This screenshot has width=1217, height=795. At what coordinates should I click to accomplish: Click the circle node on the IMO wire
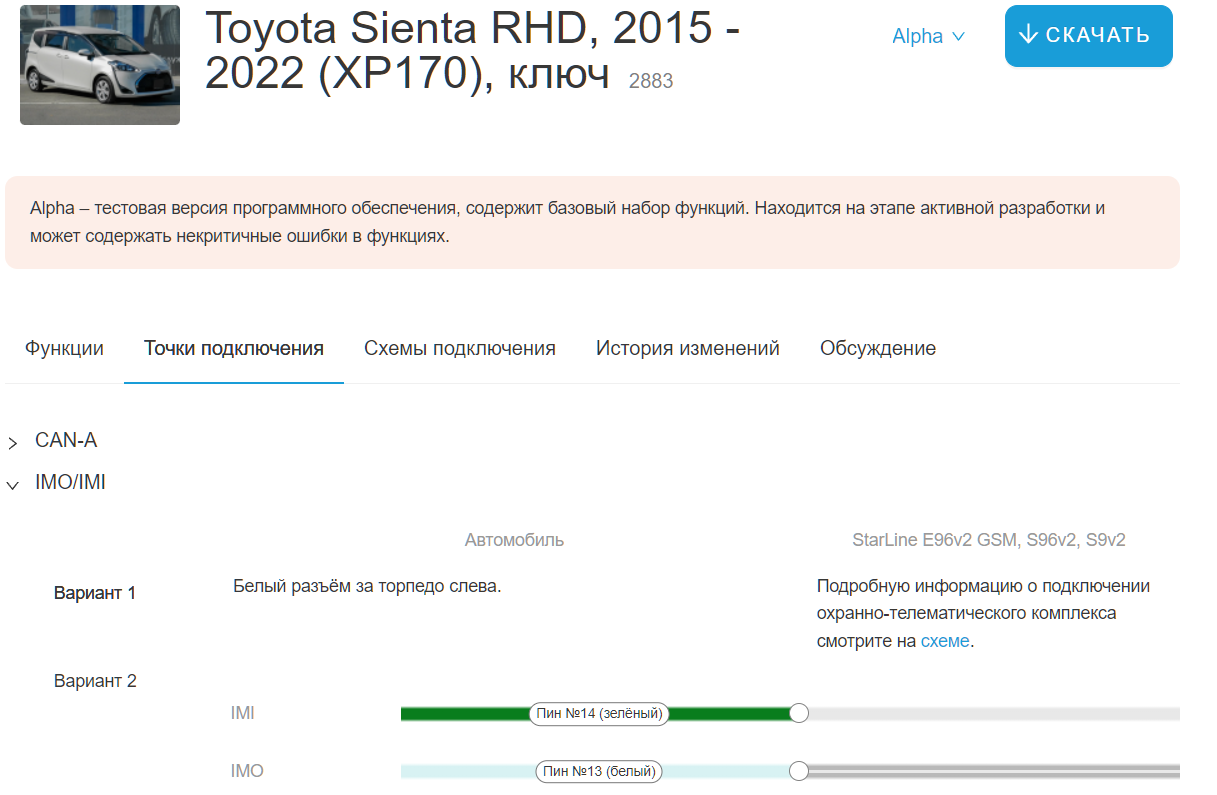click(798, 771)
